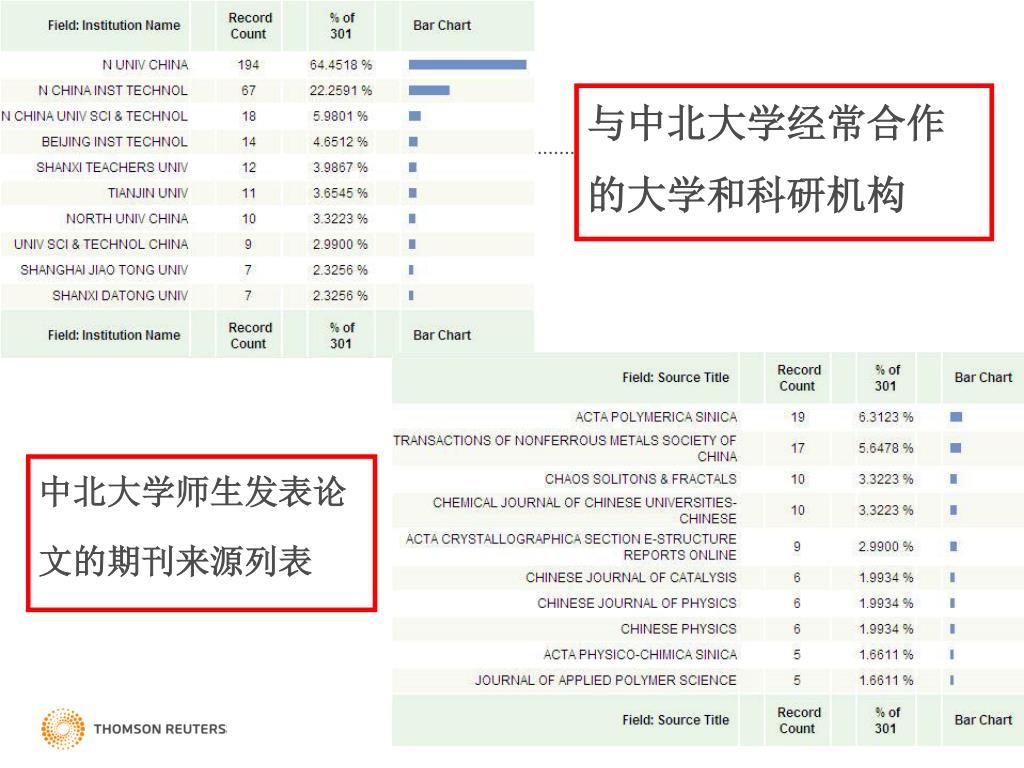The image size is (1024, 768).
Task: Click the Thomson Reuters logo
Action: pos(134,728)
